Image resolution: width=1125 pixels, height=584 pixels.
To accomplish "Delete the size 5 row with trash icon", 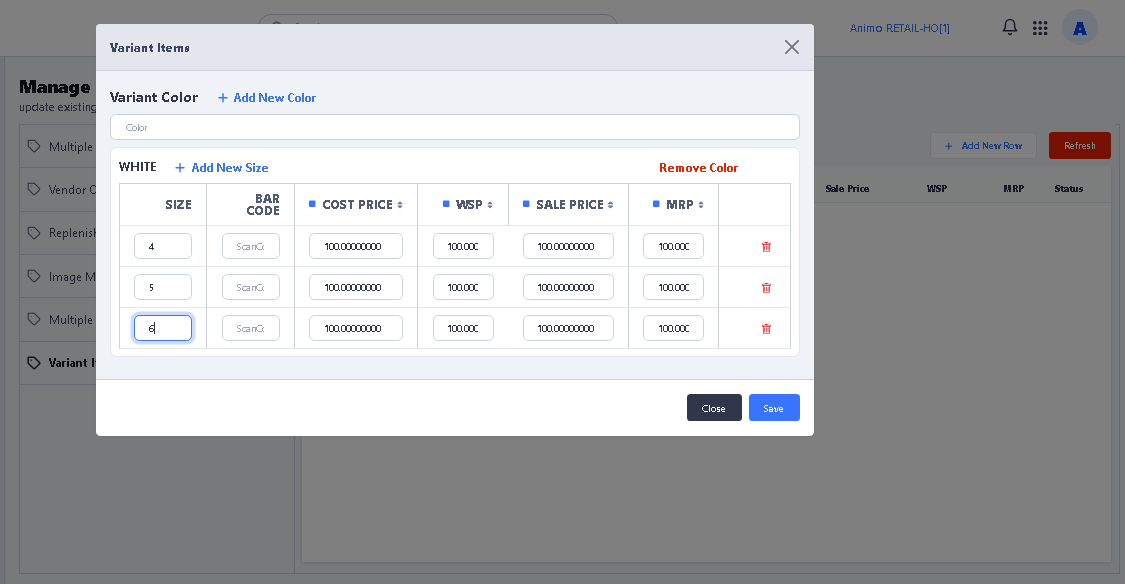I will [x=766, y=288].
